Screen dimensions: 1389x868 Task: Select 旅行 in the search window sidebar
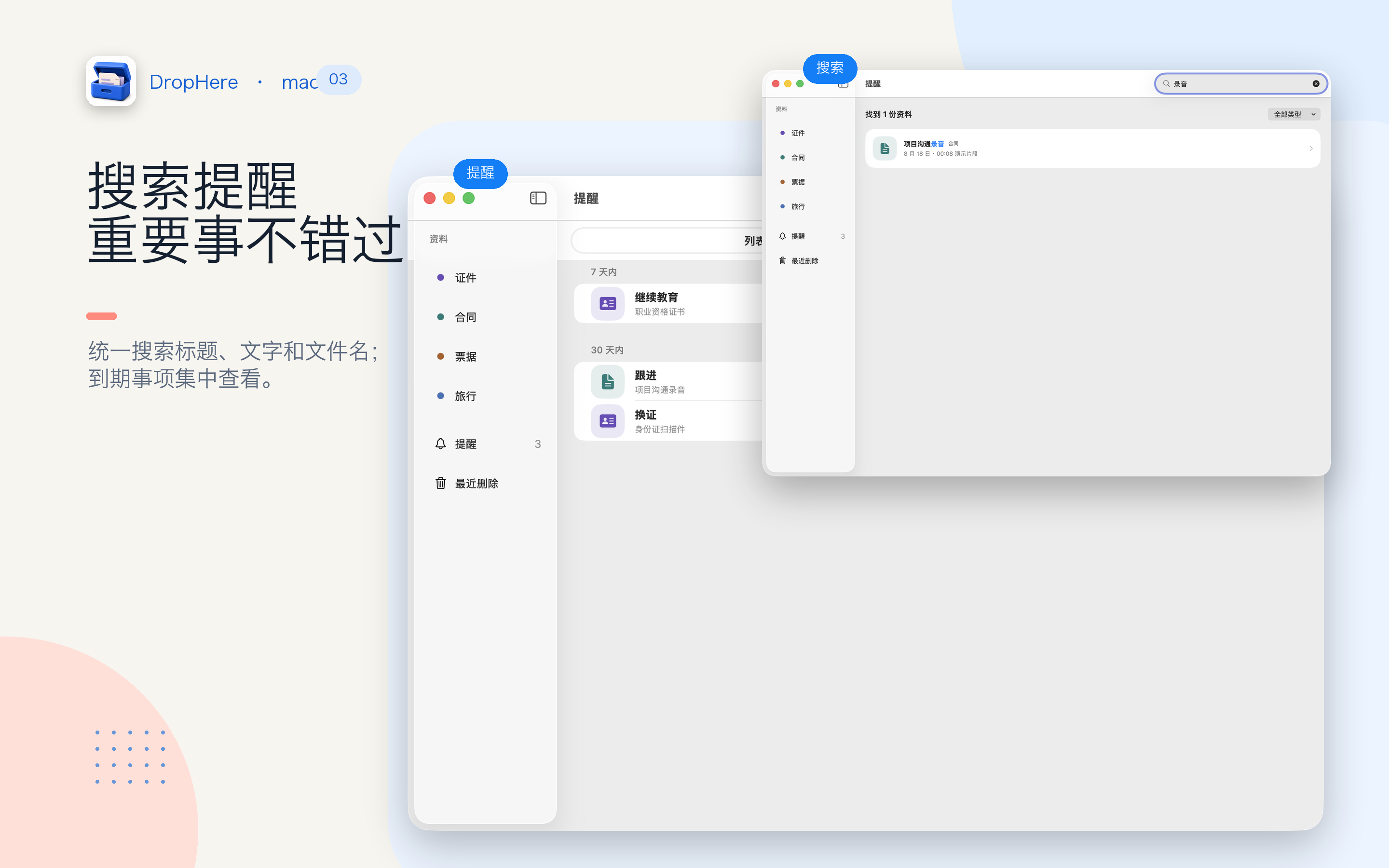(798, 207)
